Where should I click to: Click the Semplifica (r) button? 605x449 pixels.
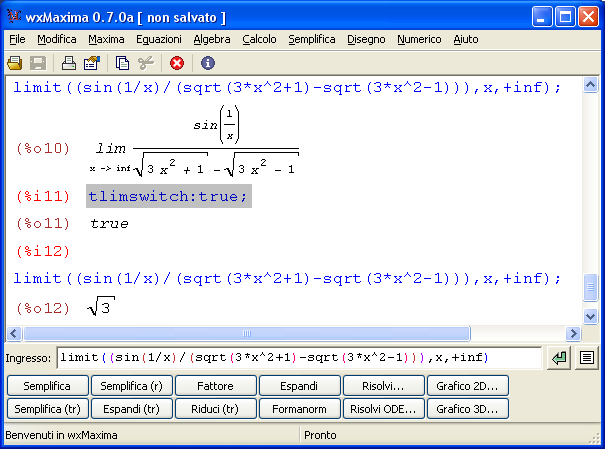point(132,386)
